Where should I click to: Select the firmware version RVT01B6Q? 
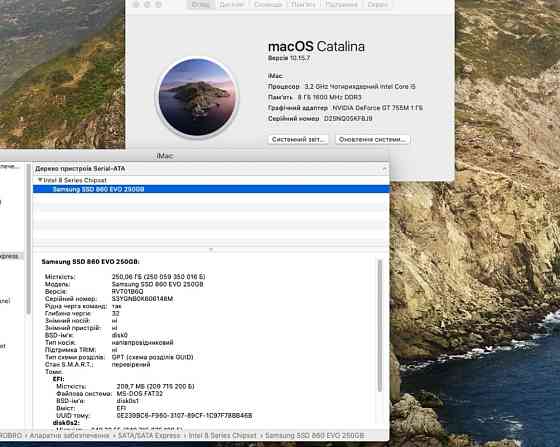(x=128, y=291)
